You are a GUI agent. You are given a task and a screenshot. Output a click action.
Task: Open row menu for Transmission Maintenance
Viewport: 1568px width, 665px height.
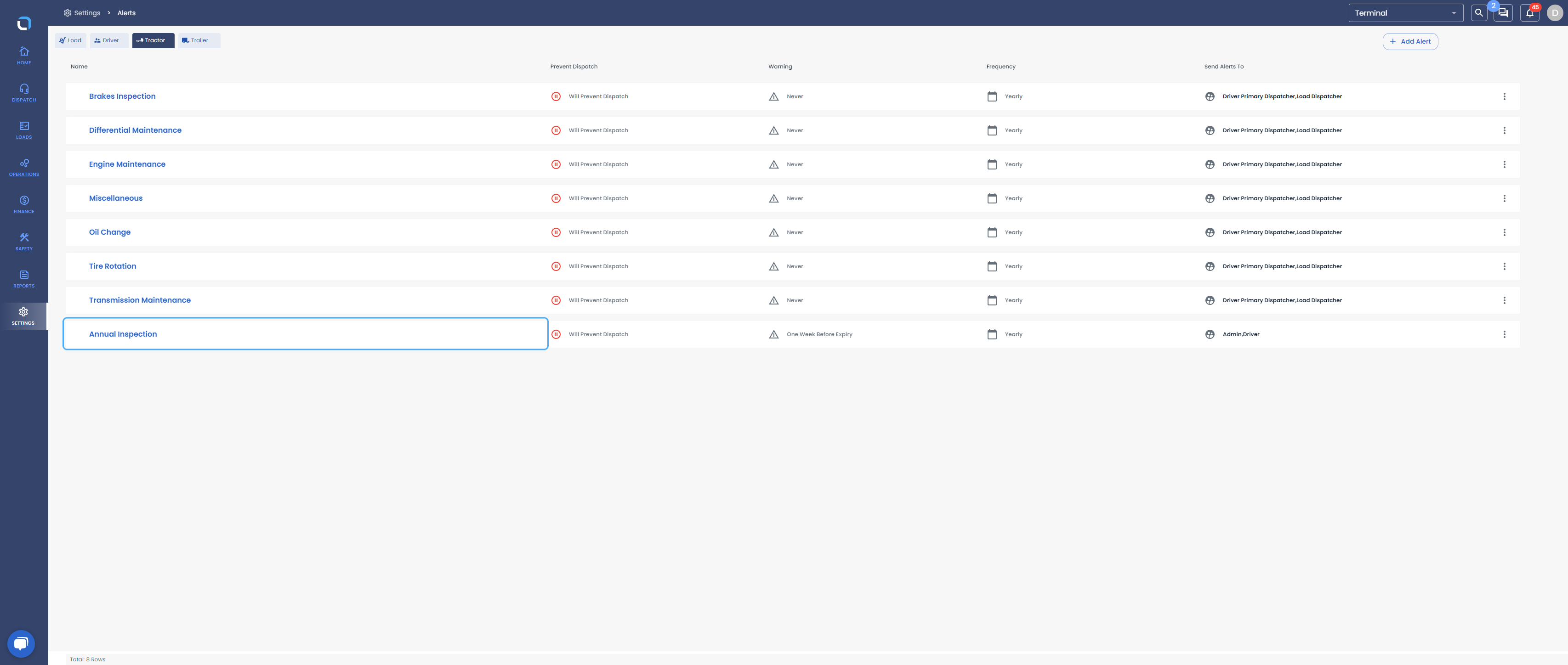(x=1504, y=300)
